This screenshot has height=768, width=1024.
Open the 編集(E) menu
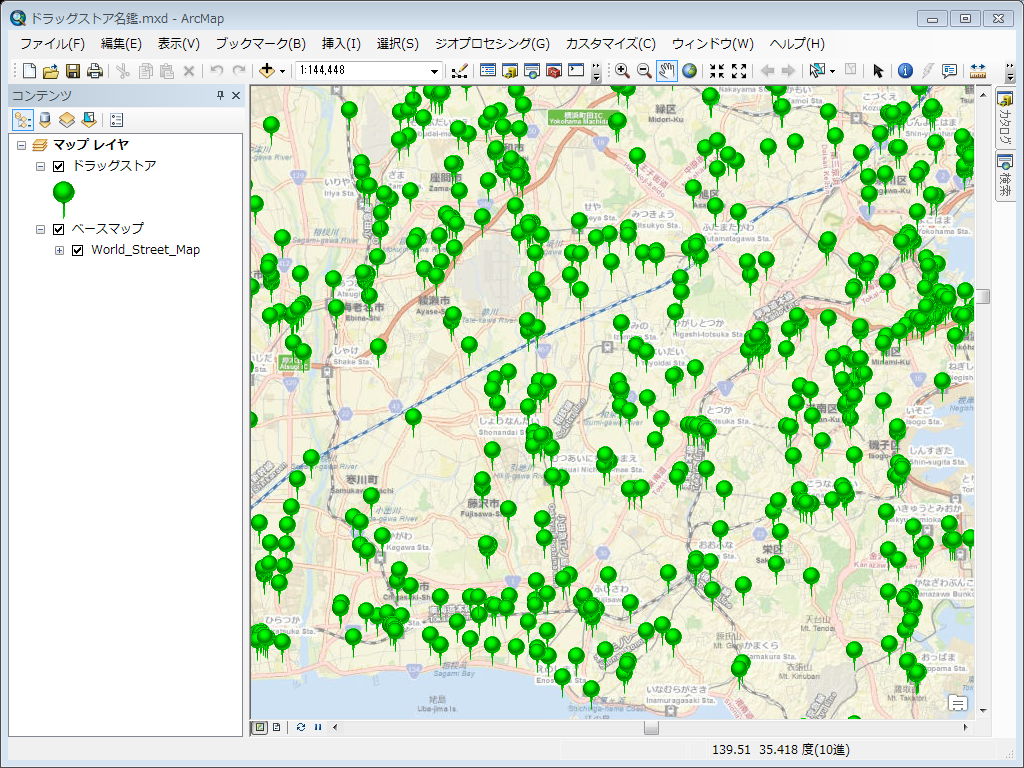pyautogui.click(x=121, y=44)
